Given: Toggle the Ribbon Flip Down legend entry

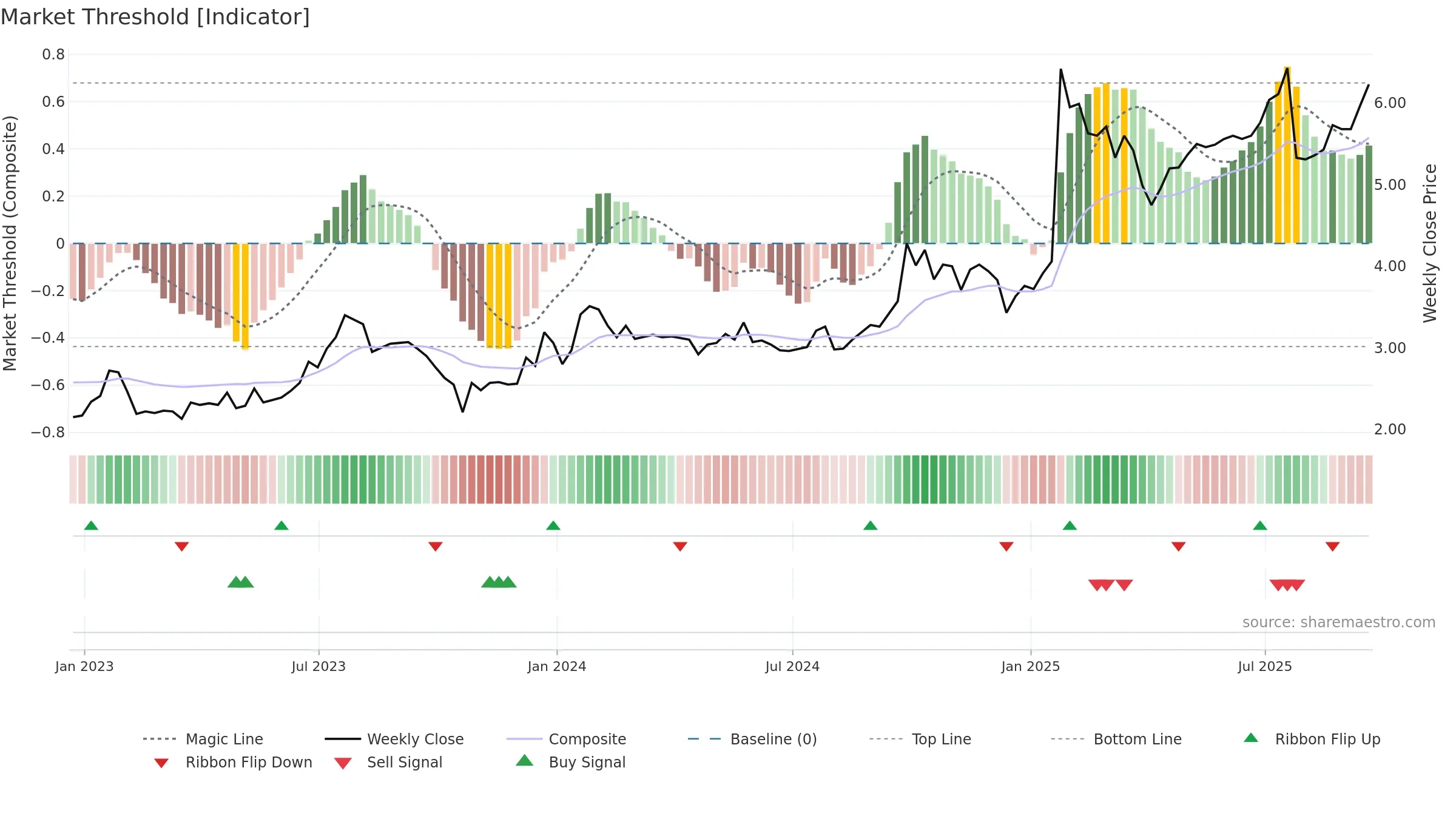Looking at the screenshot, I should point(233,762).
